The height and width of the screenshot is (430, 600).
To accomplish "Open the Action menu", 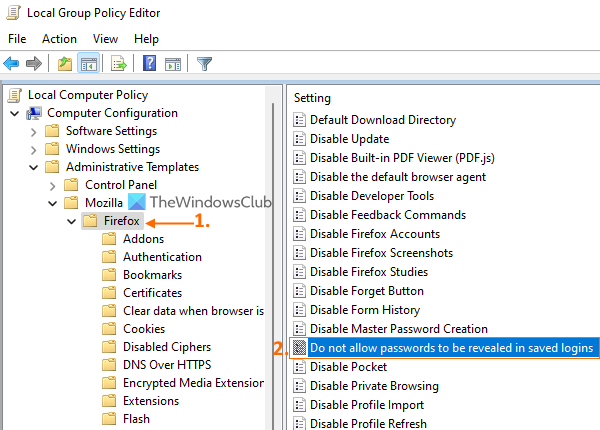I will (x=59, y=39).
